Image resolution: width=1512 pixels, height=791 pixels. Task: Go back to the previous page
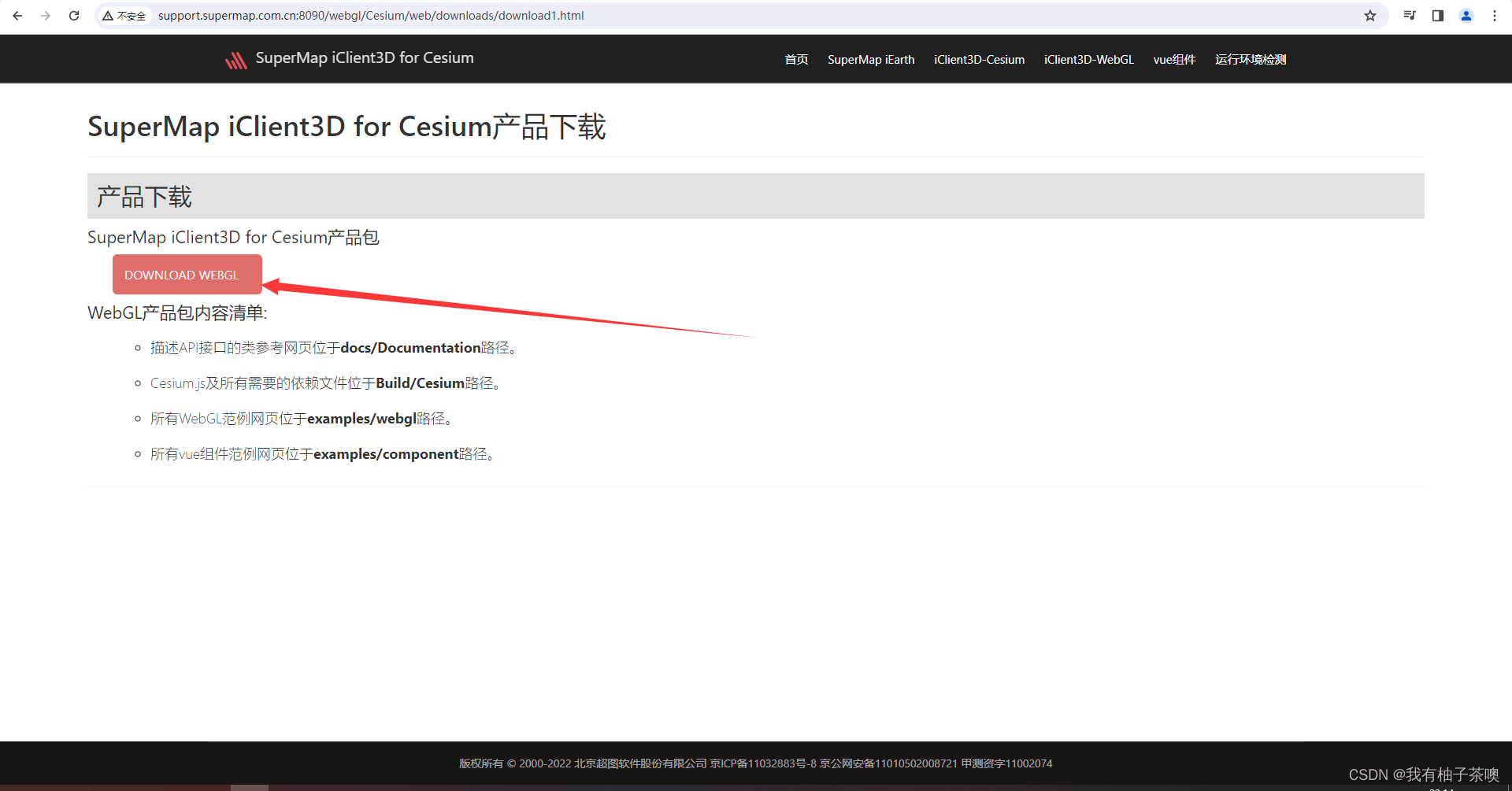17,16
